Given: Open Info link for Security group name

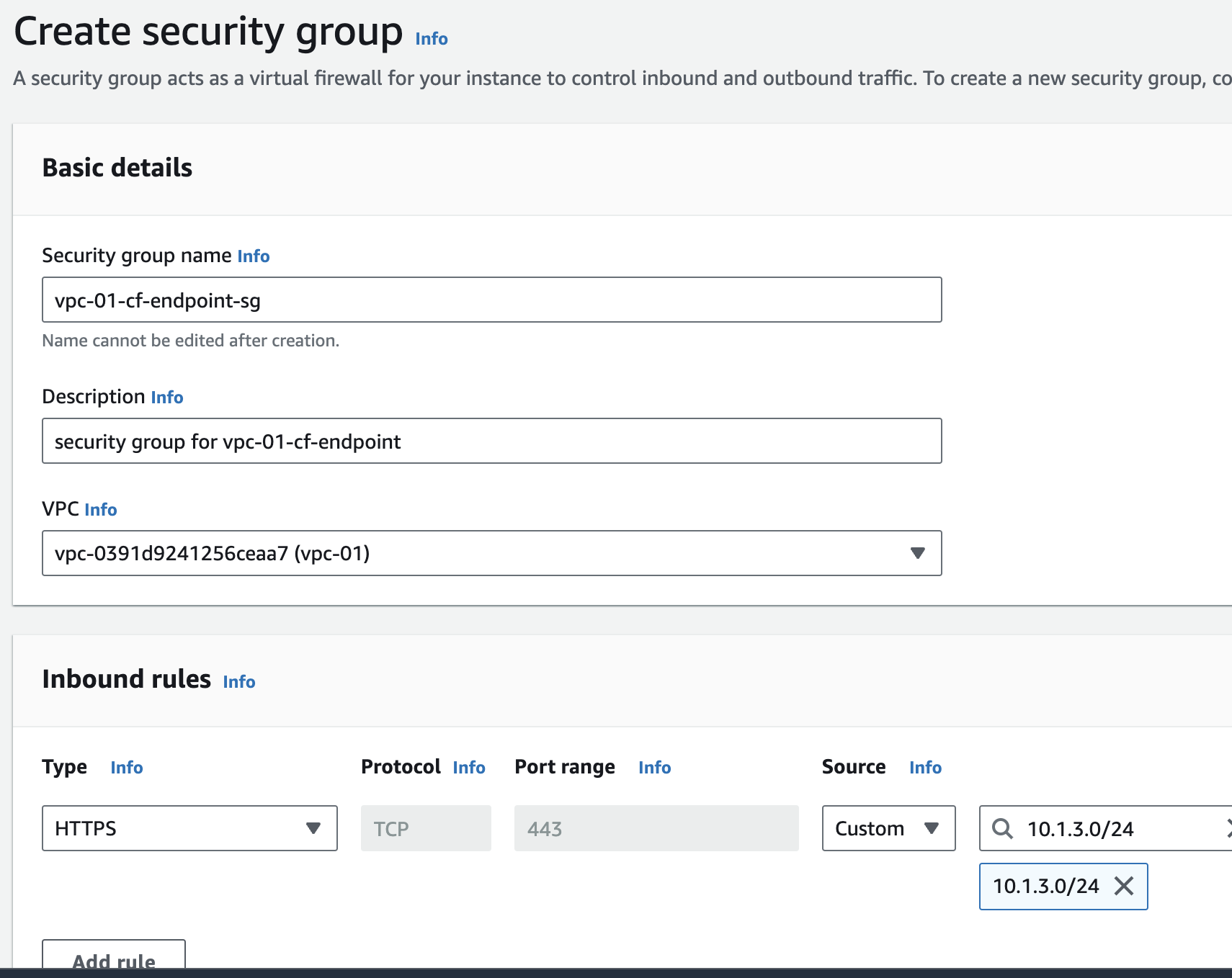Looking at the screenshot, I should pyautogui.click(x=254, y=256).
